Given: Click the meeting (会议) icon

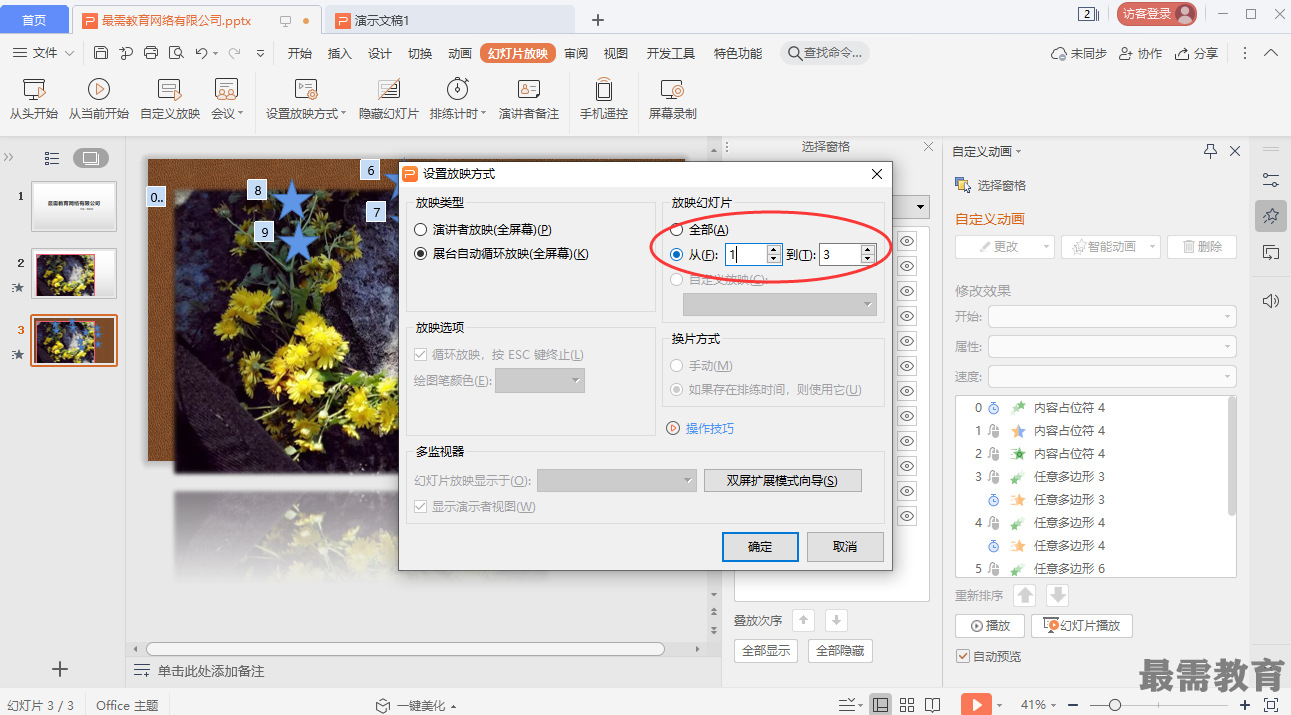Looking at the screenshot, I should tap(227, 89).
